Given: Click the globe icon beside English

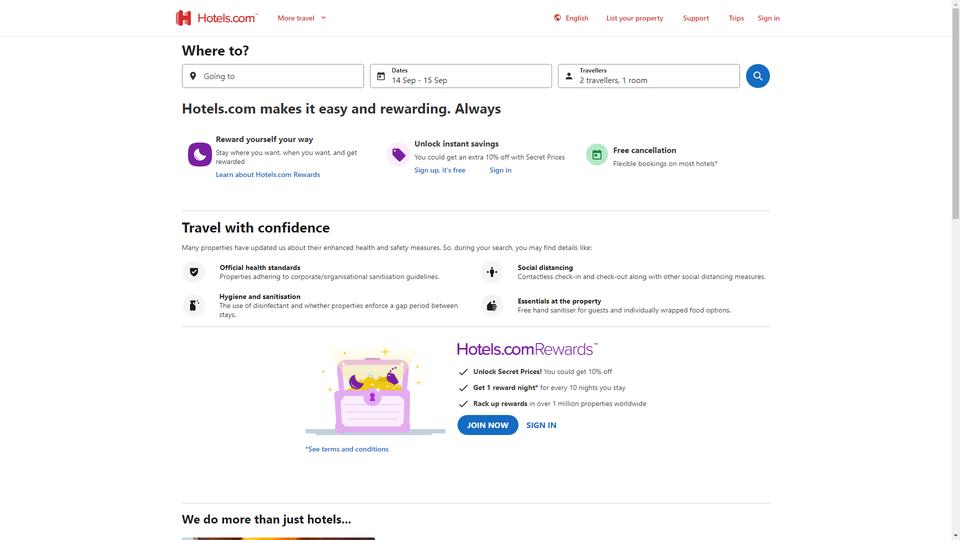Looking at the screenshot, I should click(557, 18).
